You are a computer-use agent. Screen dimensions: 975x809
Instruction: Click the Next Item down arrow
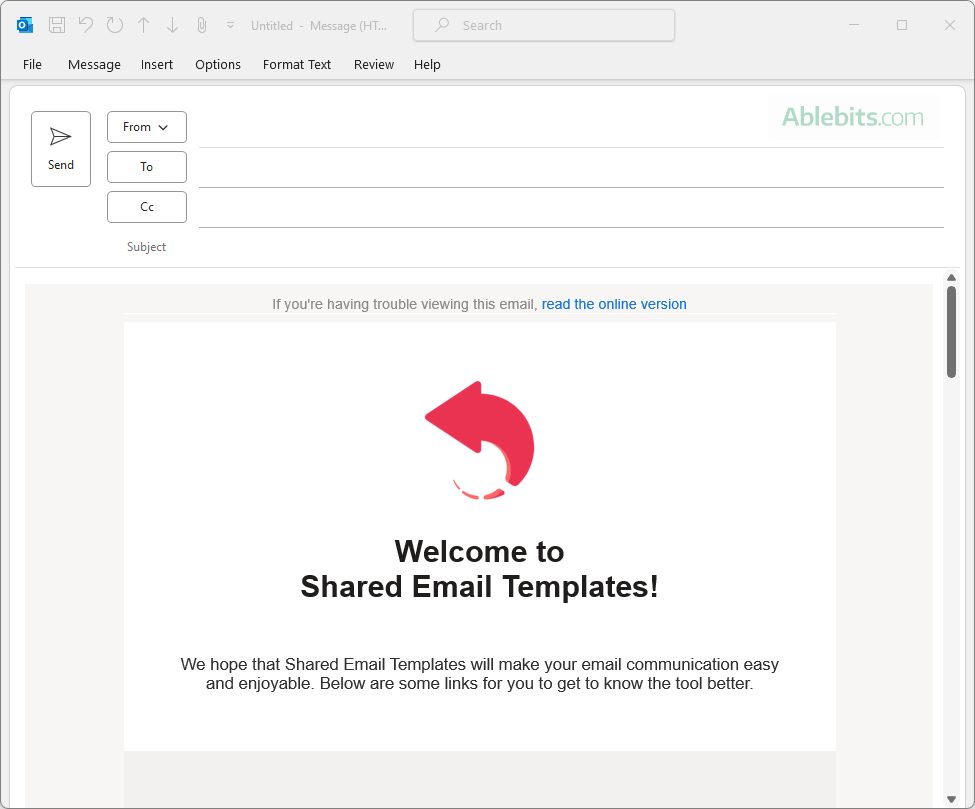click(172, 25)
